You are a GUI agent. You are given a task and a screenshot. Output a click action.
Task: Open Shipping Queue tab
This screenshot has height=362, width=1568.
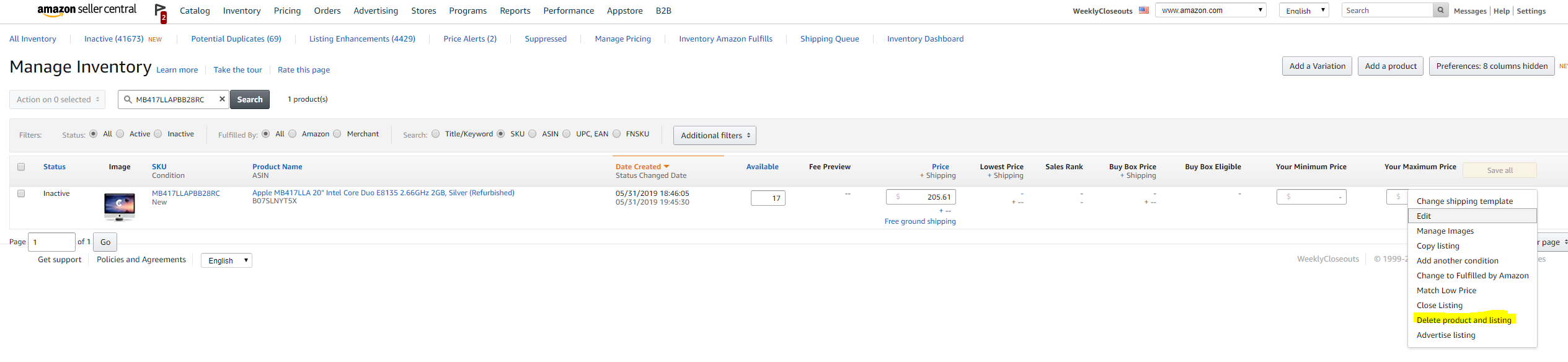point(829,38)
